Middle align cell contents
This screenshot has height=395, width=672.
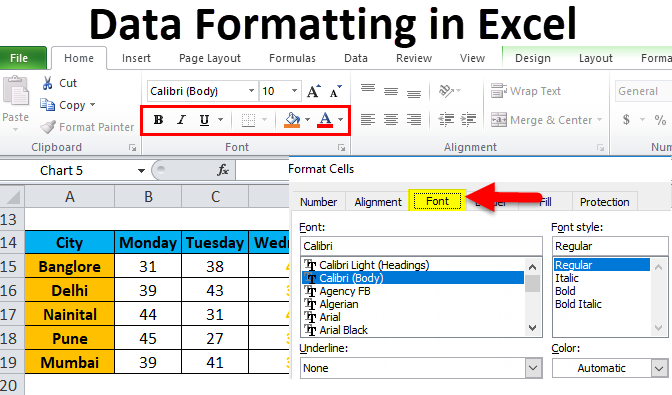[390, 91]
